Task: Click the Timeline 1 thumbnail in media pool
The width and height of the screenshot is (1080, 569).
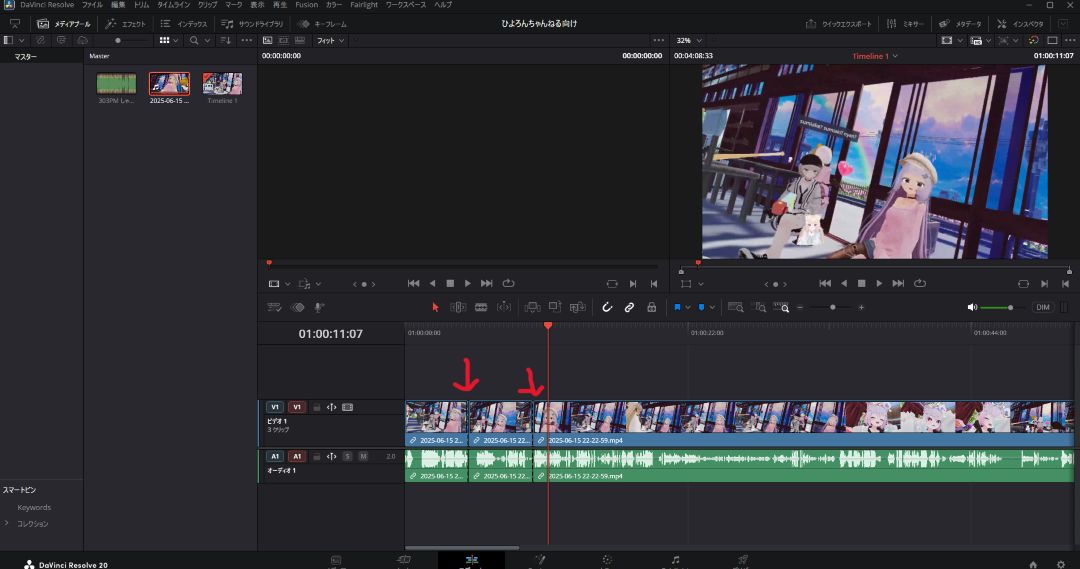Action: click(x=222, y=84)
